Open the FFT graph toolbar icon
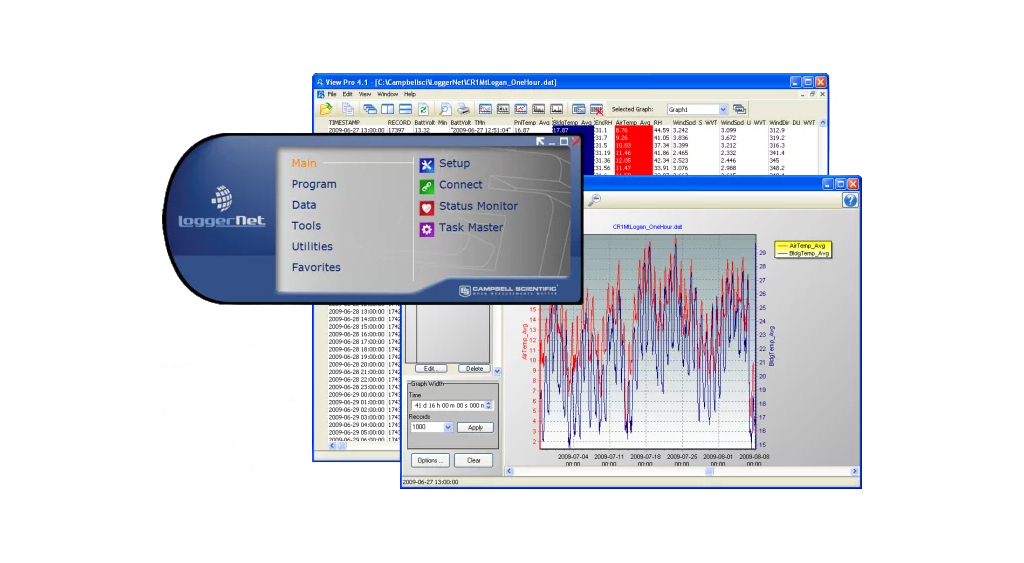 (556, 109)
